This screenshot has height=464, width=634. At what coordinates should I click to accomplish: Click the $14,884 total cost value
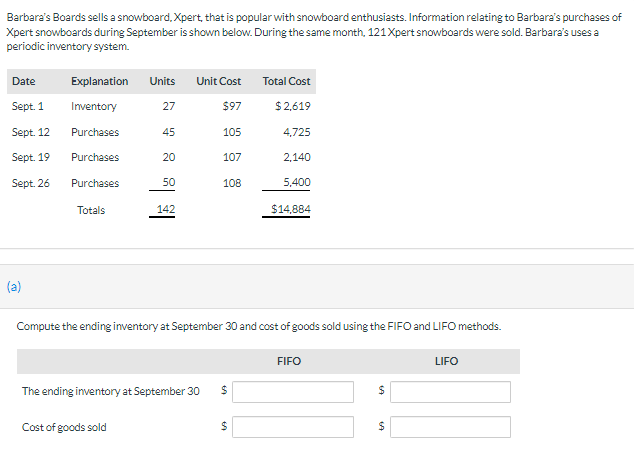click(x=290, y=210)
